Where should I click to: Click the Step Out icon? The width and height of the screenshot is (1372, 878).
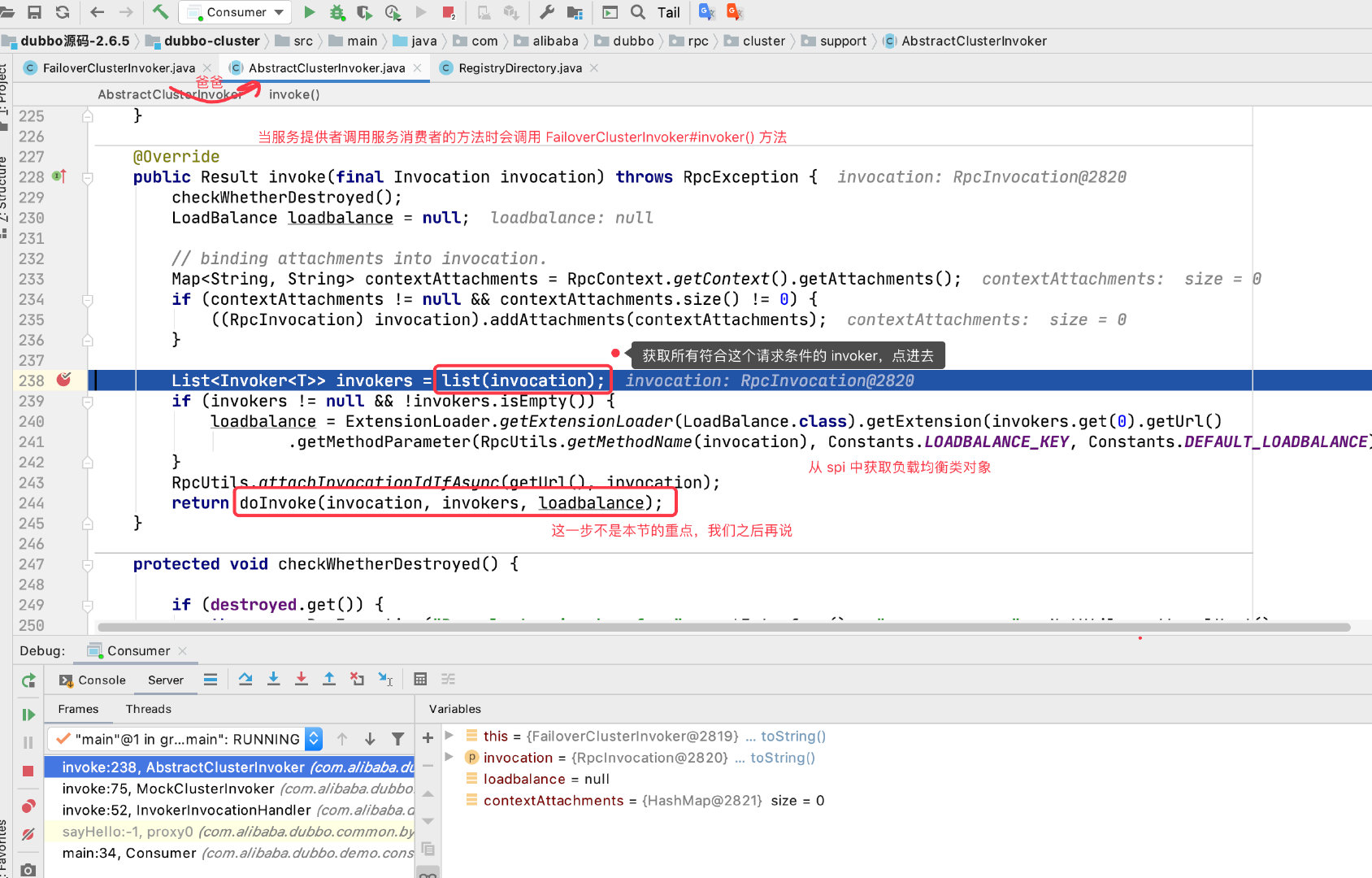tap(329, 679)
